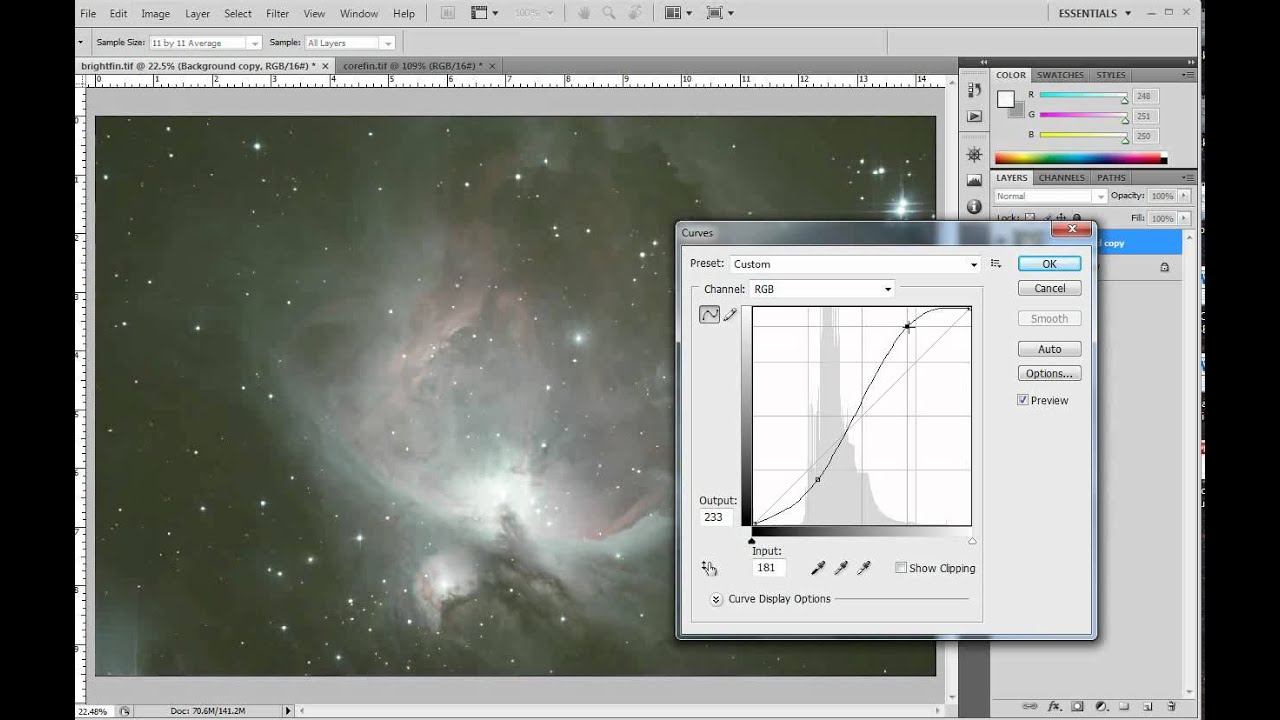This screenshot has width=1280, height=720.
Task: Pick the gray point eyedropper
Action: click(x=841, y=568)
